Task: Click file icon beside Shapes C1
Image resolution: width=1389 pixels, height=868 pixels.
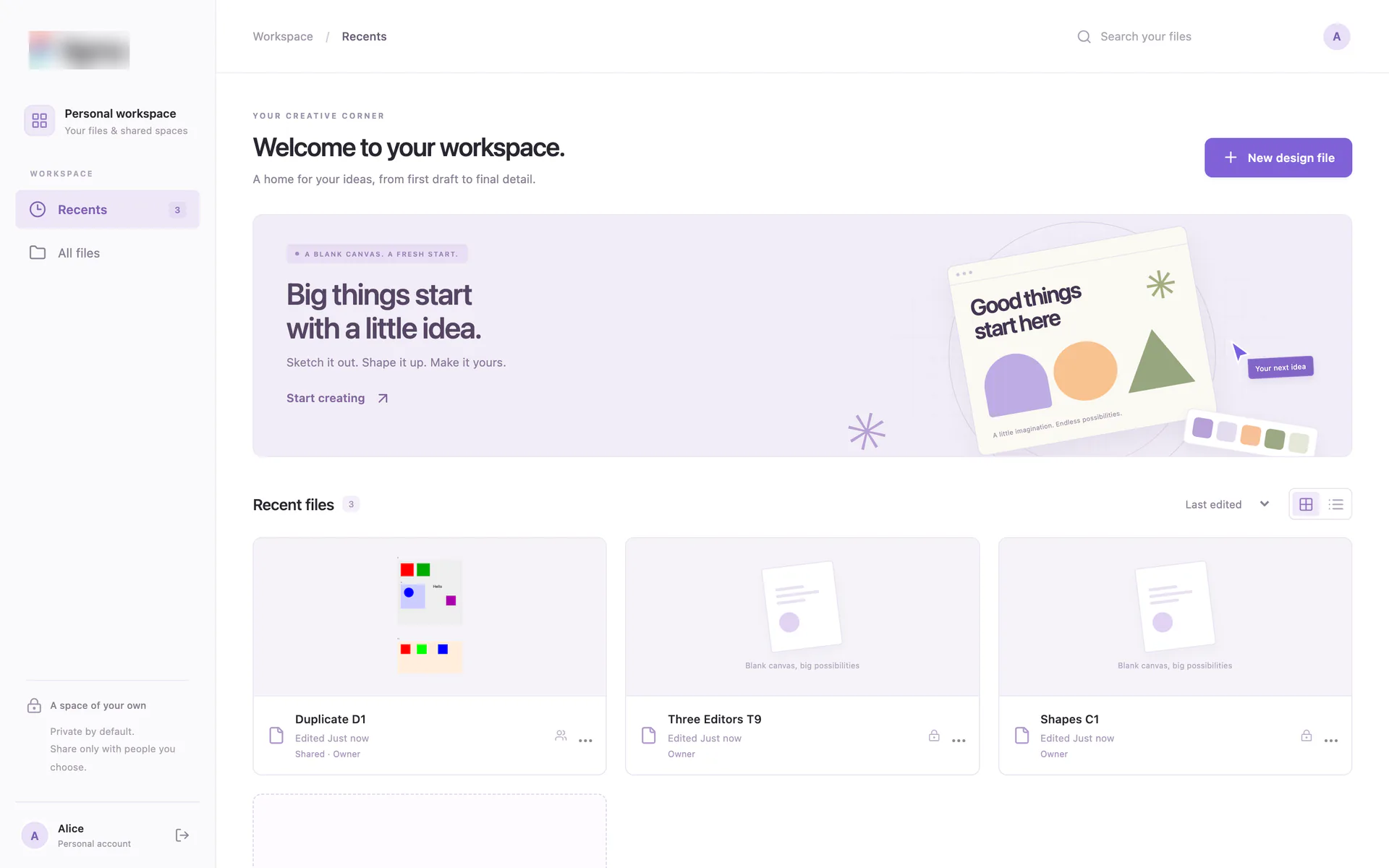Action: tap(1021, 736)
